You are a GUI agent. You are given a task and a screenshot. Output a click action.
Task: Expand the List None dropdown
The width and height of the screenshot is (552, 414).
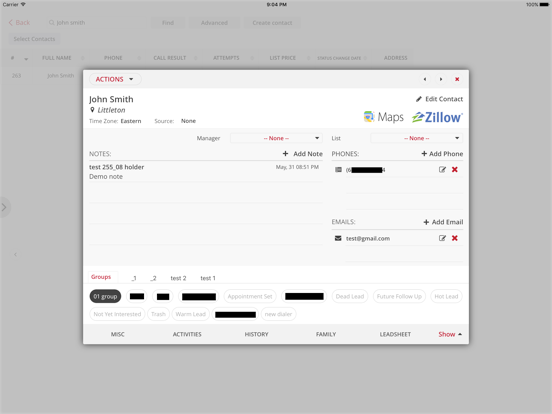pos(416,138)
